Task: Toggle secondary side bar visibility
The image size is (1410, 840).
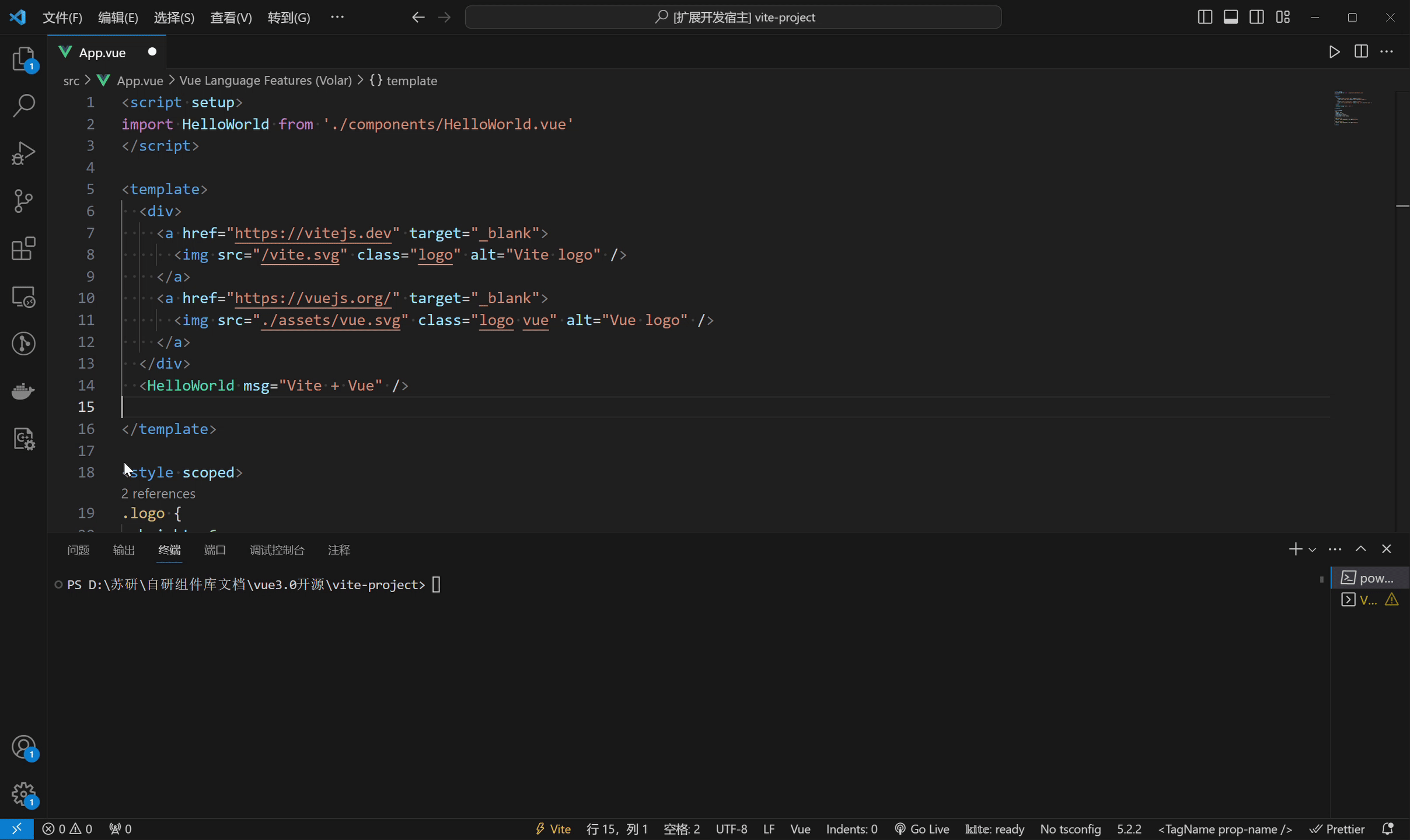Action: pyautogui.click(x=1257, y=17)
